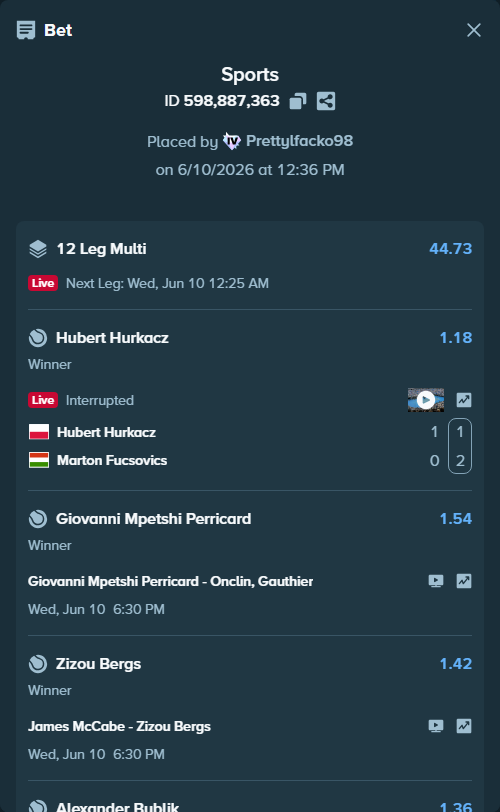Click the 12 Leg Multi layers icon
The width and height of the screenshot is (500, 812).
(38, 249)
